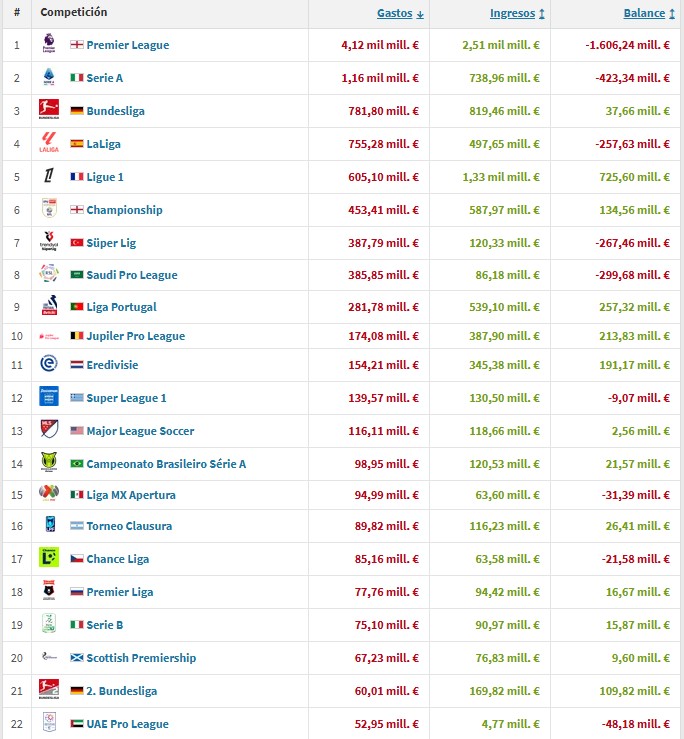Click the Saudi flag beside Saudi Pro League

click(x=77, y=275)
